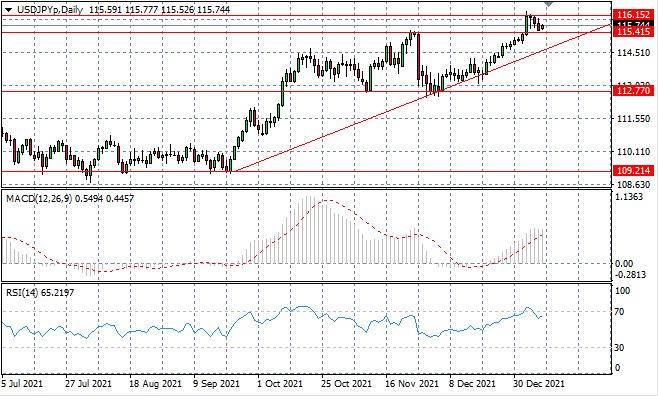Viewport: 659px width, 396px height.
Task: Click the chart shift marker triangle
Action: pyautogui.click(x=548, y=4)
